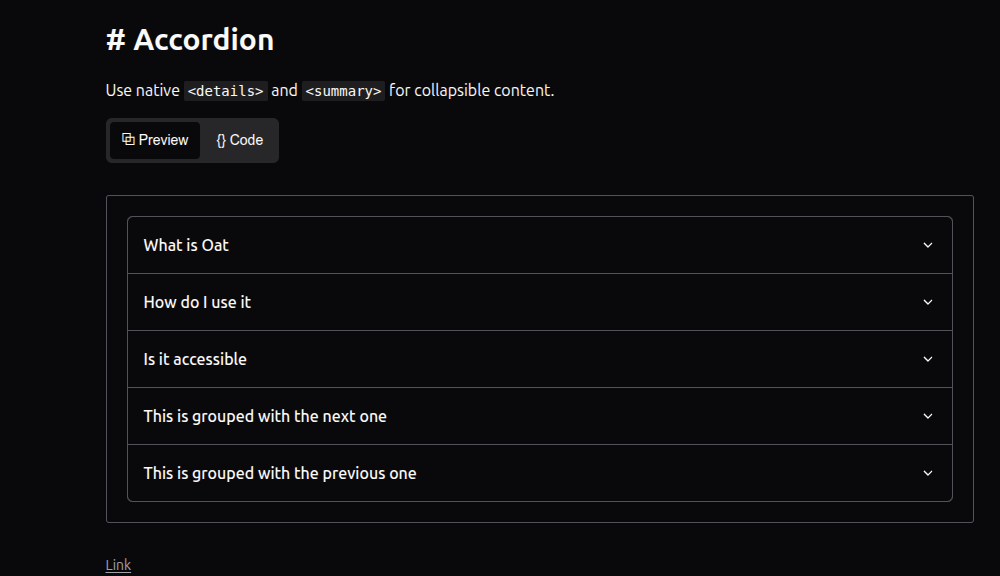Switch to the Code tab
The height and width of the screenshot is (576, 1000).
click(240, 140)
